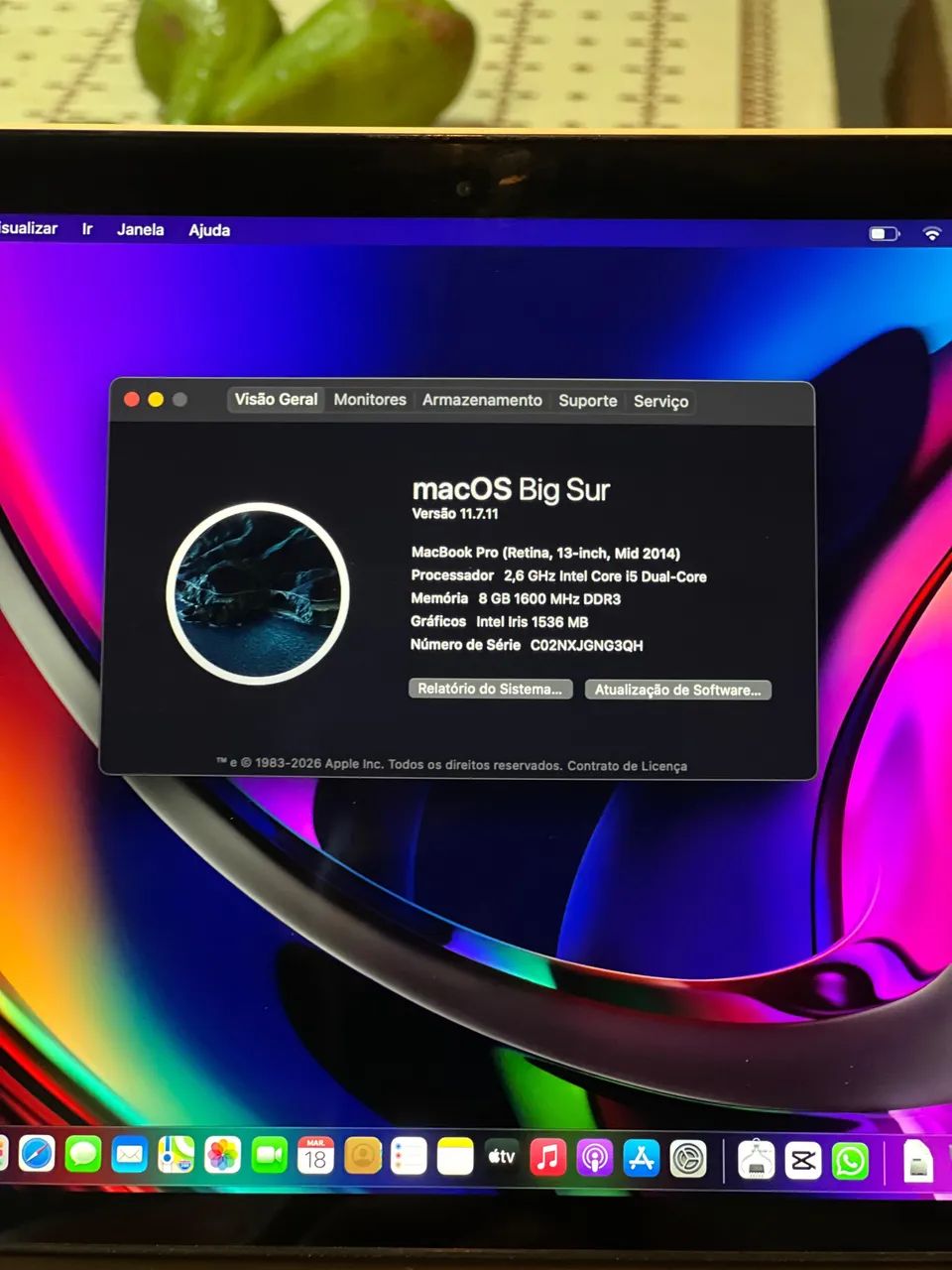The image size is (952, 1270).
Task: Click the battery status icon
Action: tap(884, 234)
